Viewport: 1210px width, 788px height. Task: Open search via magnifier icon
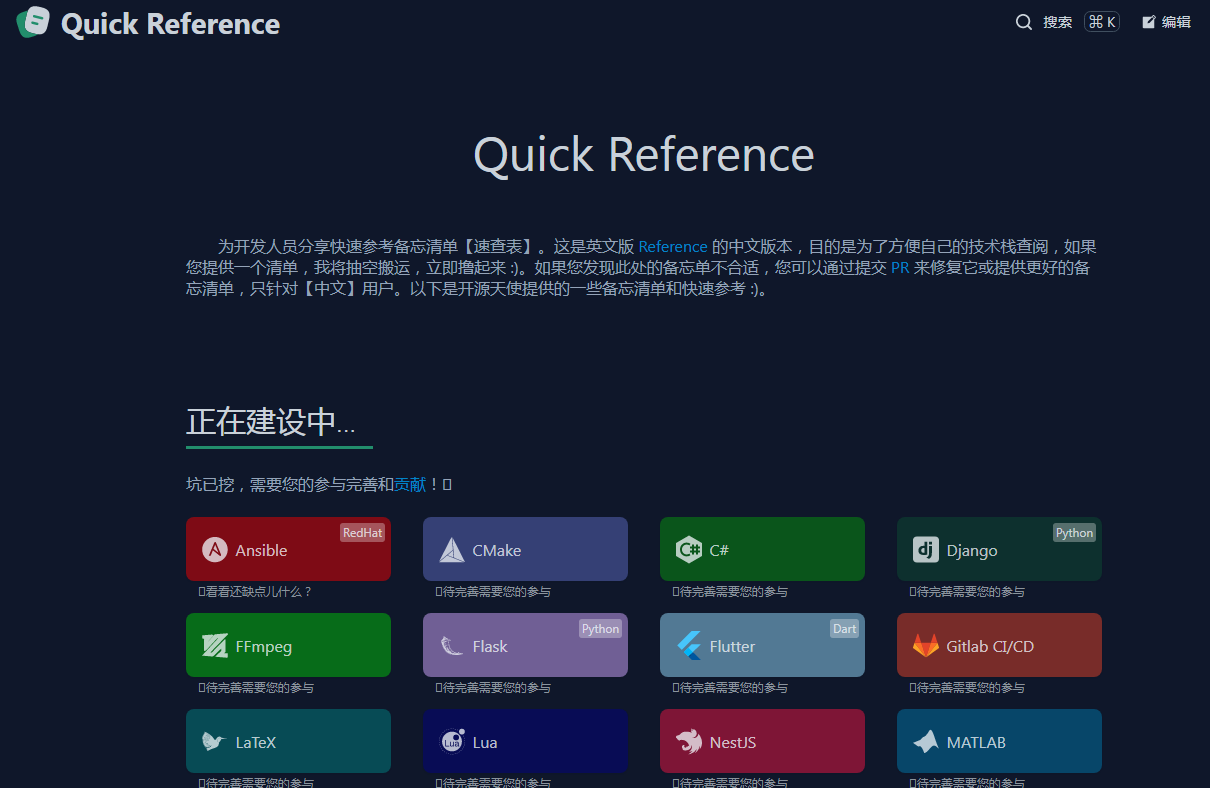(x=1024, y=22)
